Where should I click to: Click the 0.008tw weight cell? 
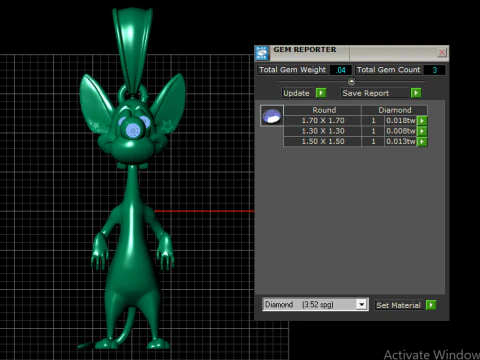click(400, 131)
